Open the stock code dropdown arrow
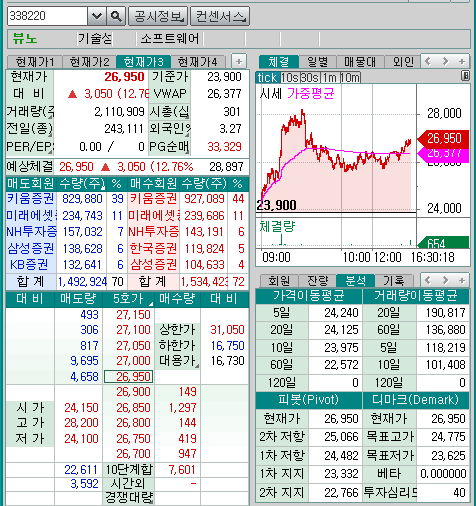This screenshot has height=506, width=476. point(97,16)
